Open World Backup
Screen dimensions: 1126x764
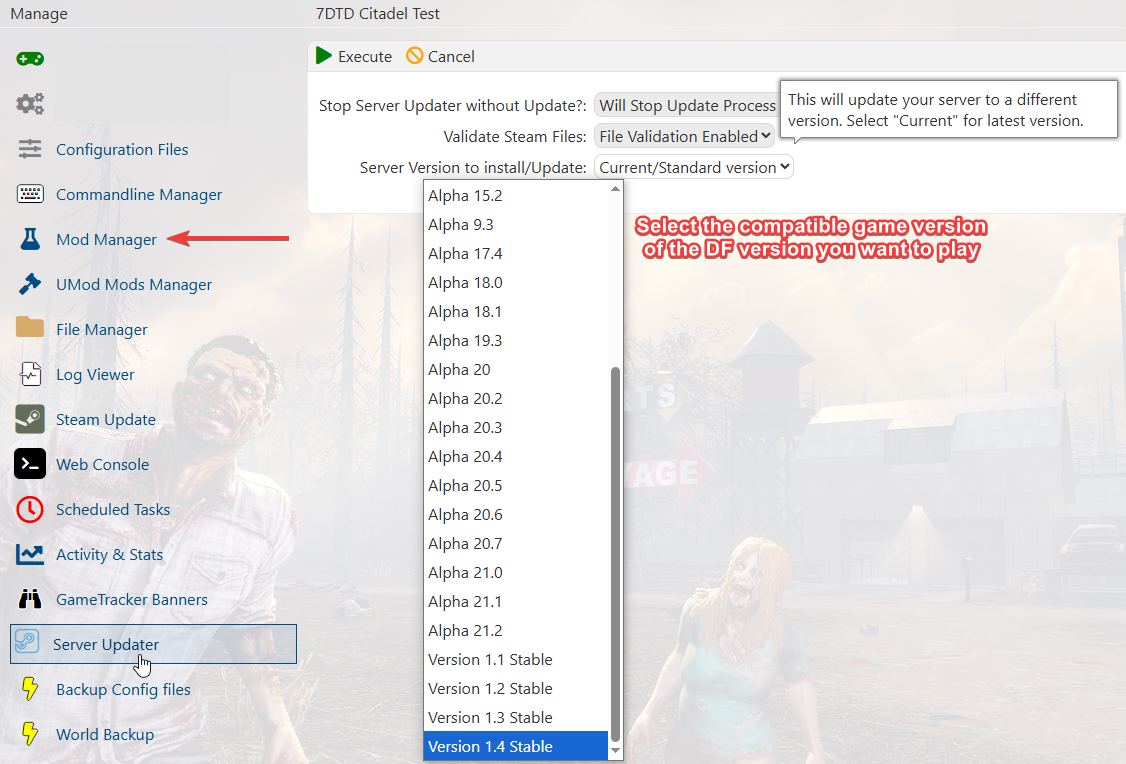[106, 735]
